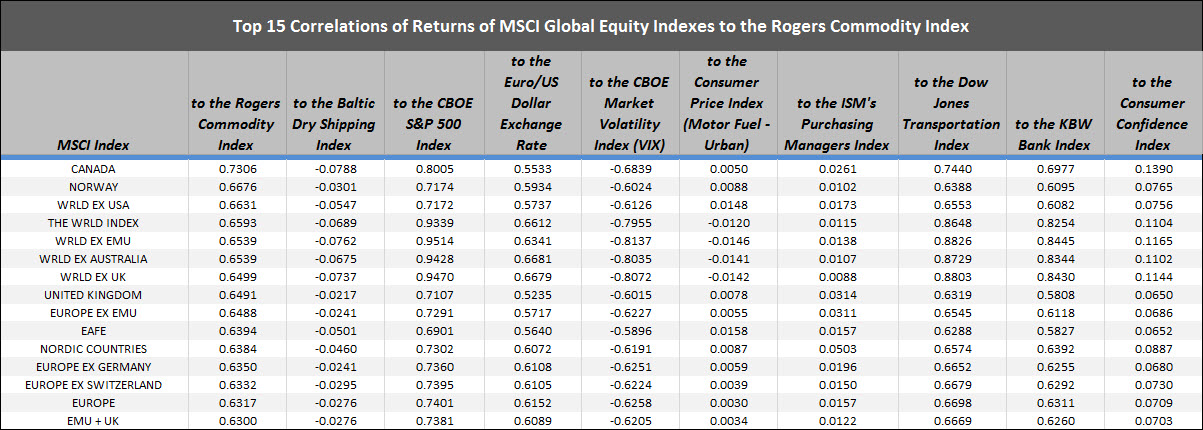1203x430 pixels.
Task: Select the 'to the CBOE S&P 500 Index' header
Action: (433, 124)
